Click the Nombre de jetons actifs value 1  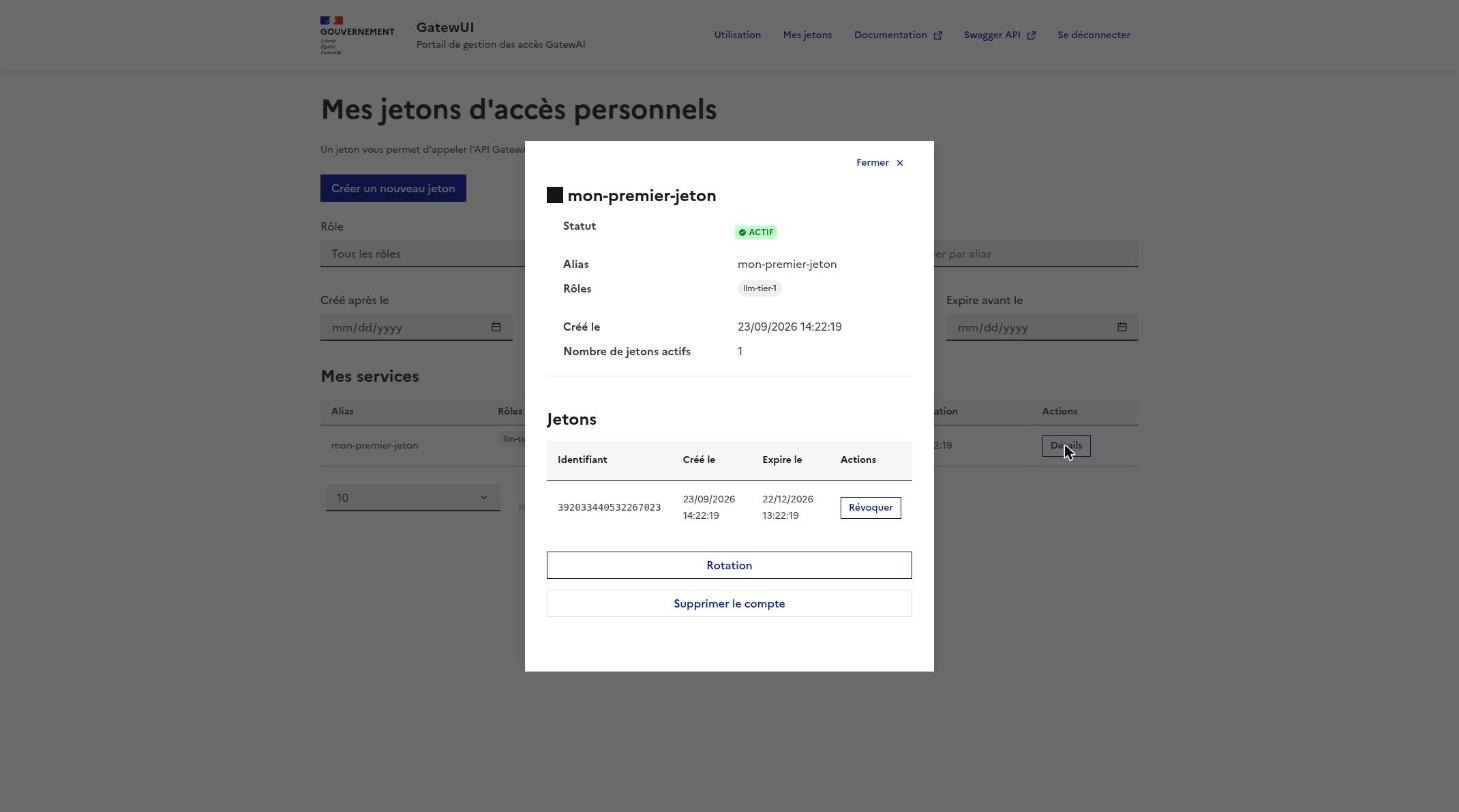[740, 351]
